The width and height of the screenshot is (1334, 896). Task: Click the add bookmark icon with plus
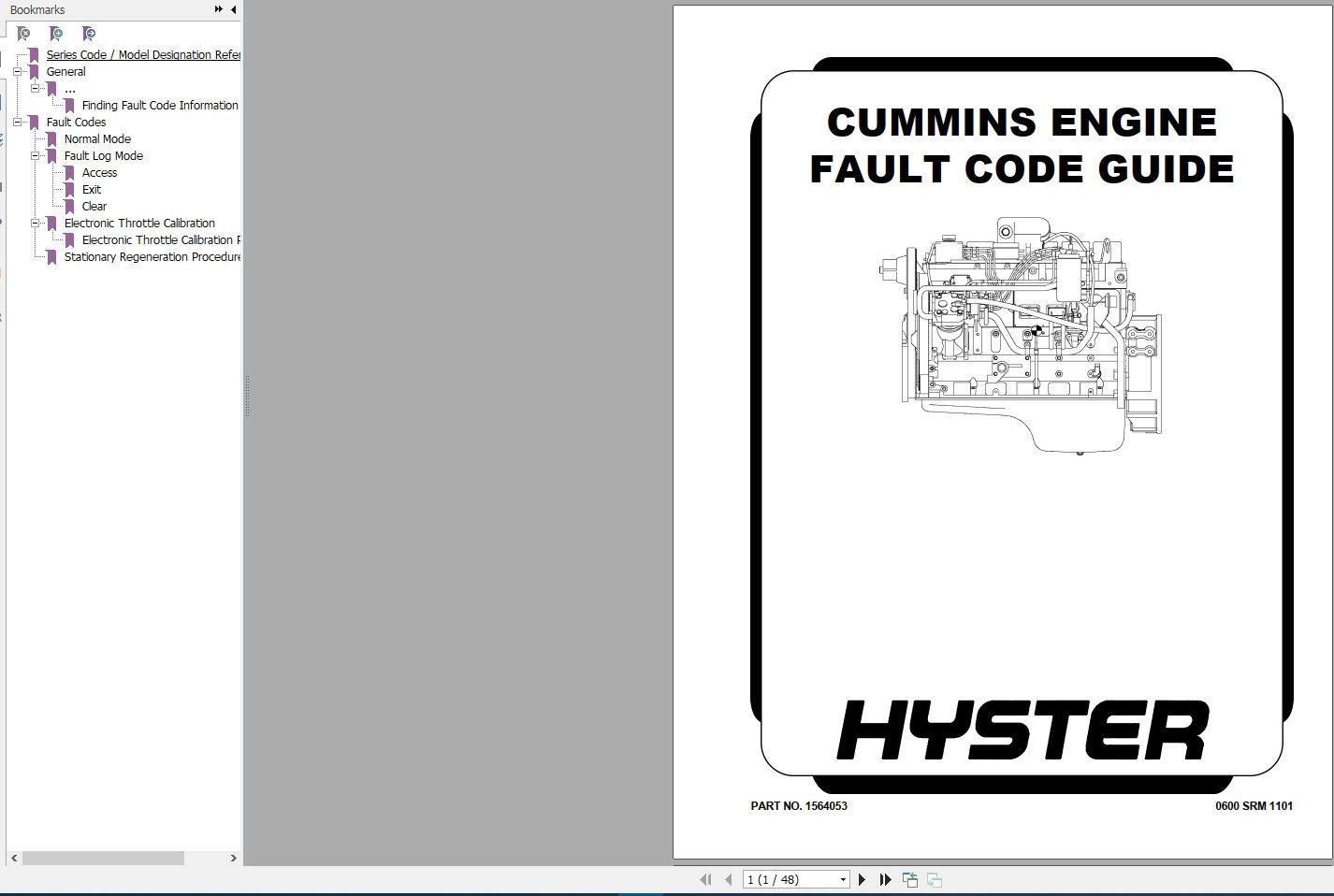pos(56,34)
